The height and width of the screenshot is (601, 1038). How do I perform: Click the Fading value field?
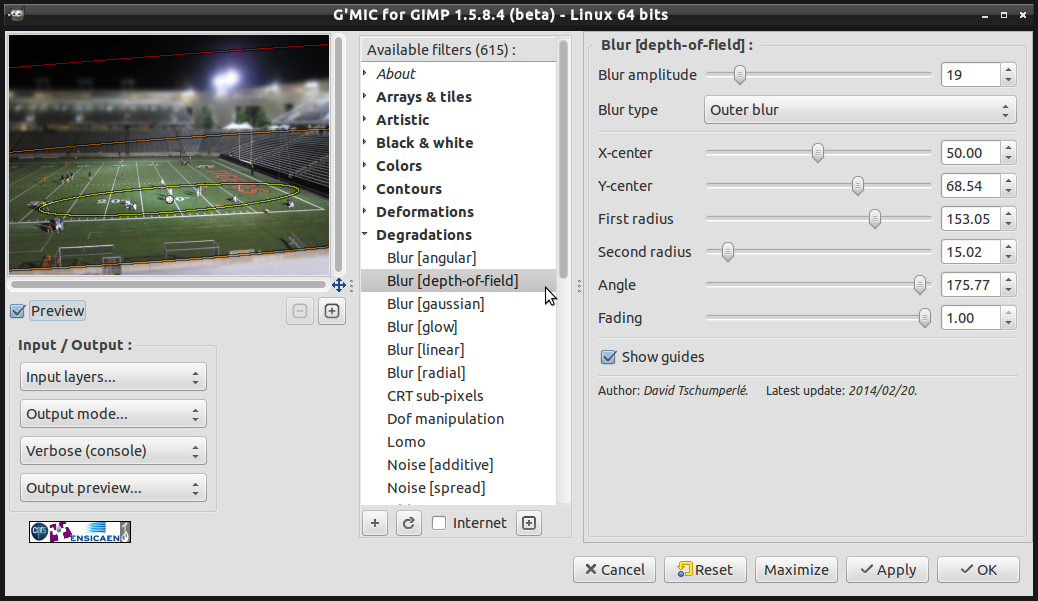pos(970,318)
